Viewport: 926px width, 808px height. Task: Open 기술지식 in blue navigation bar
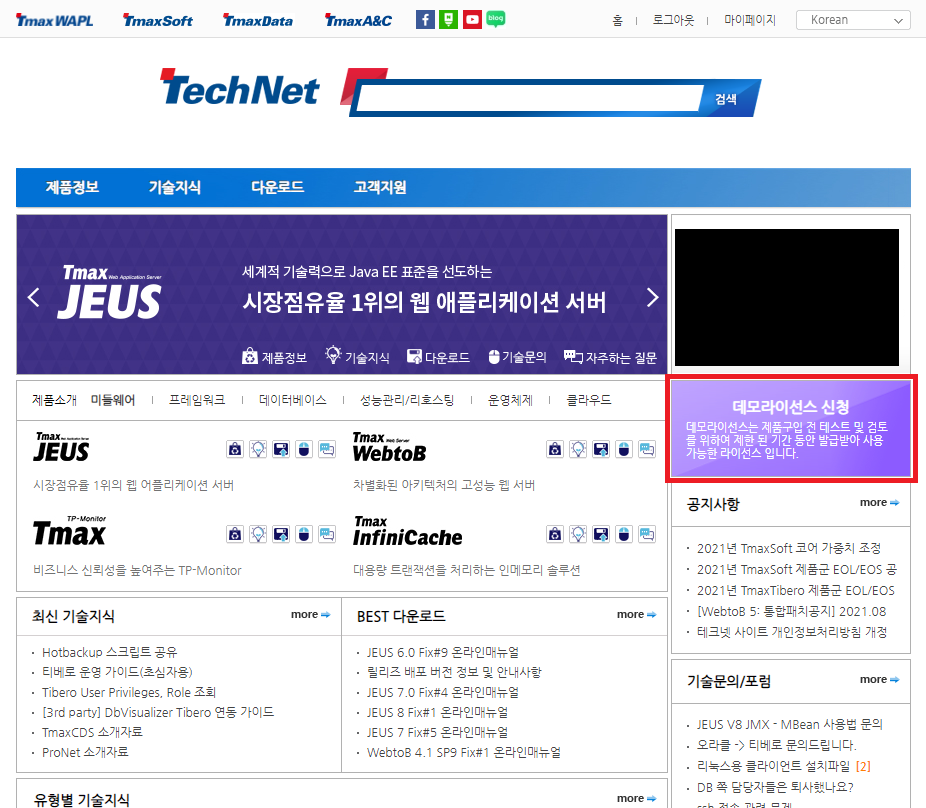(x=175, y=187)
